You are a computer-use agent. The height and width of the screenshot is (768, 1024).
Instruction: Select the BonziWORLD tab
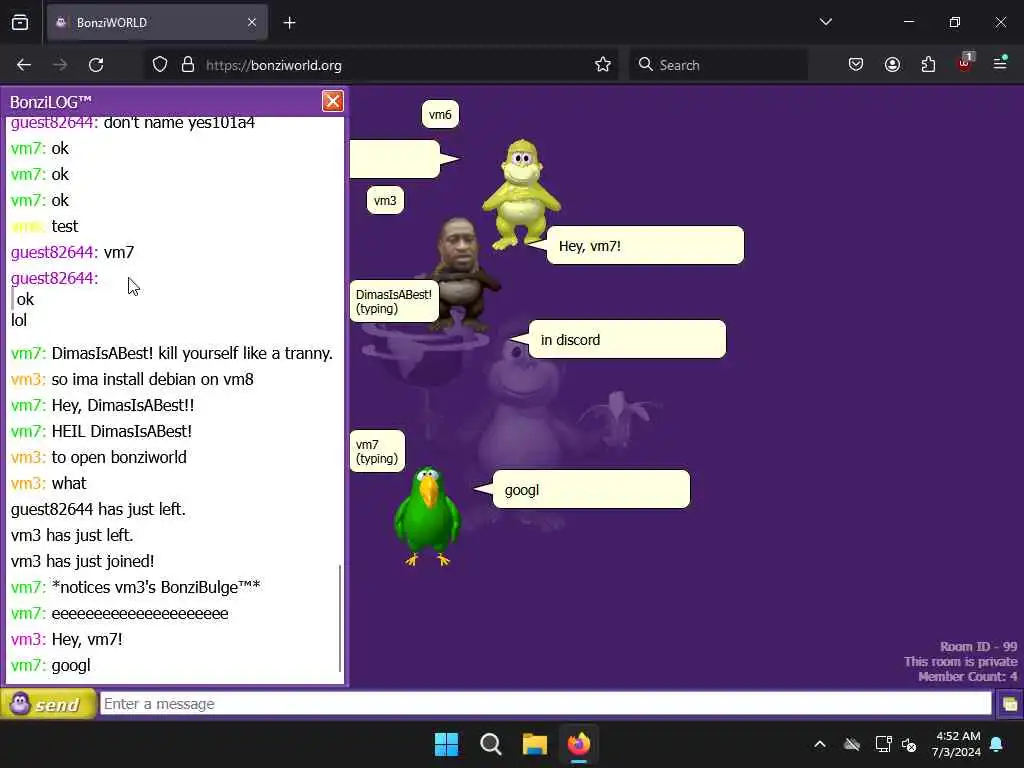pyautogui.click(x=157, y=23)
